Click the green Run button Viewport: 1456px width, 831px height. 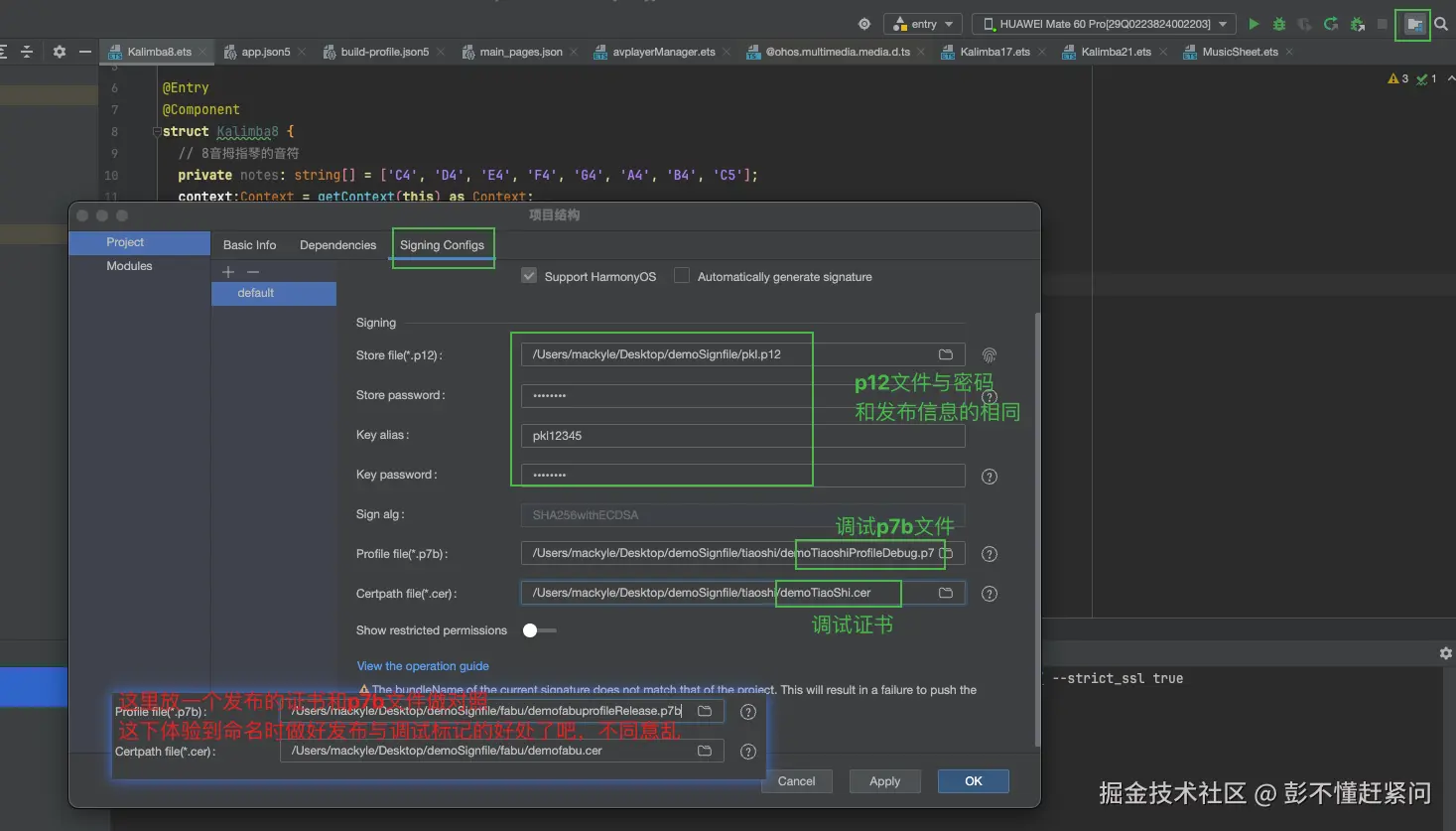coord(1254,24)
